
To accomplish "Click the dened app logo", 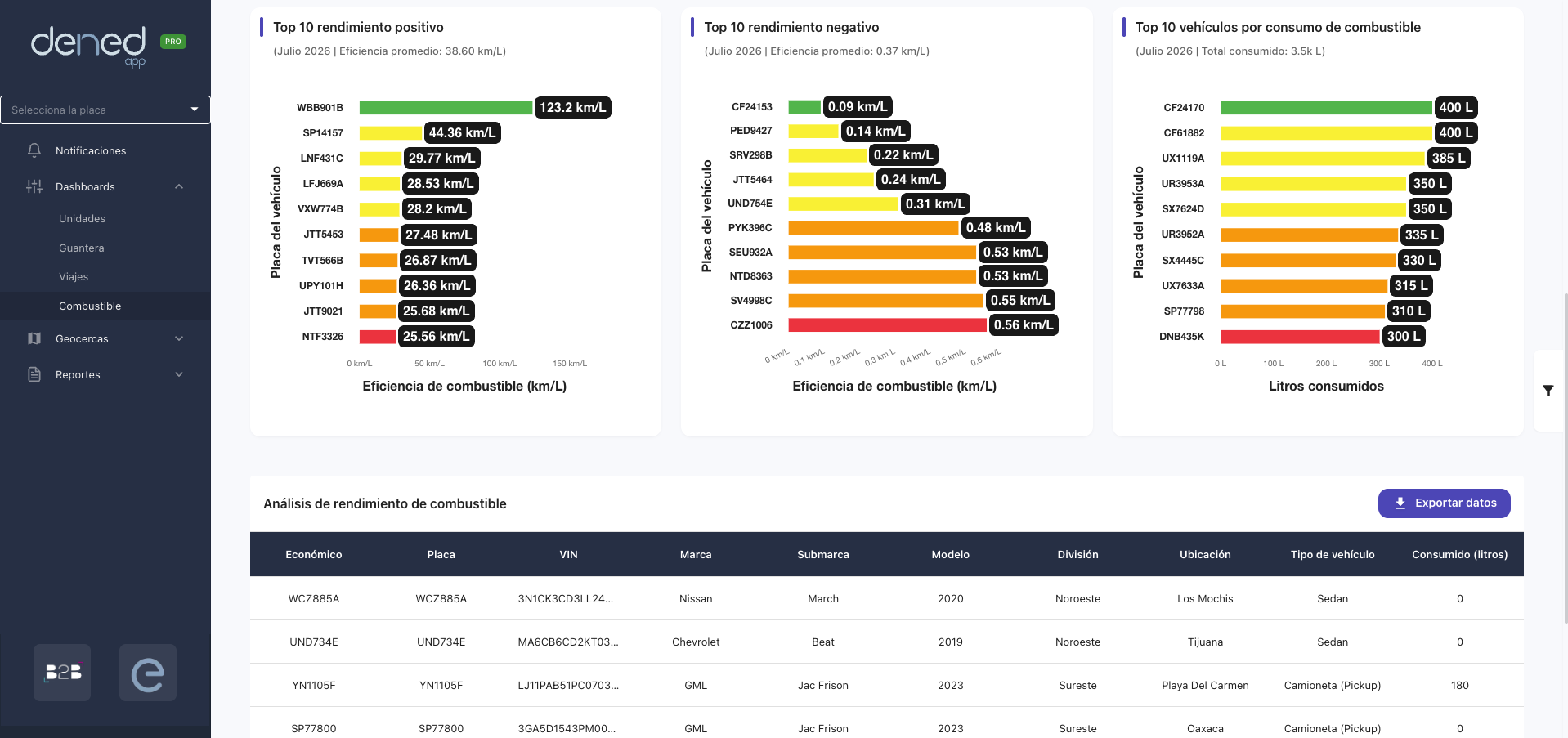I will [88, 46].
